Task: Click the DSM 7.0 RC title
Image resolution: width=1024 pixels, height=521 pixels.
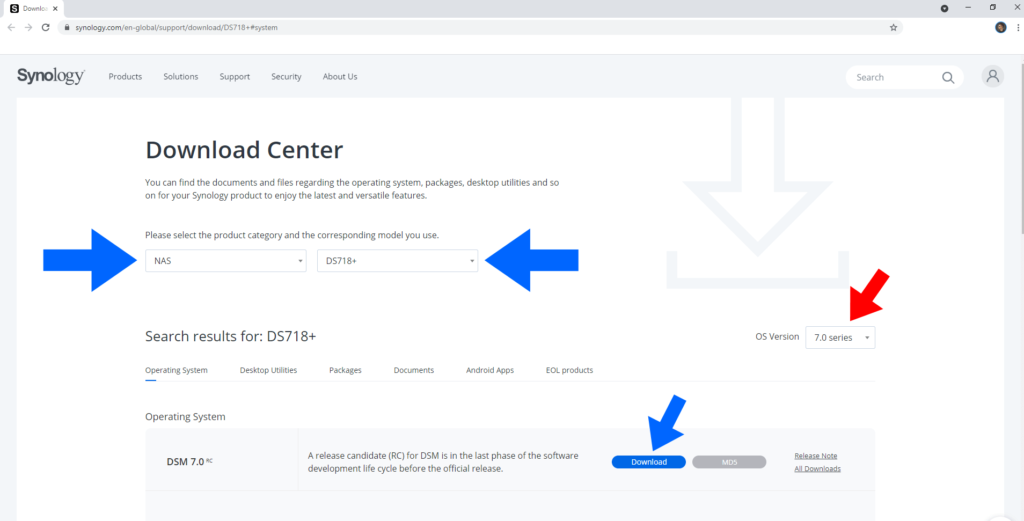Action: click(189, 462)
